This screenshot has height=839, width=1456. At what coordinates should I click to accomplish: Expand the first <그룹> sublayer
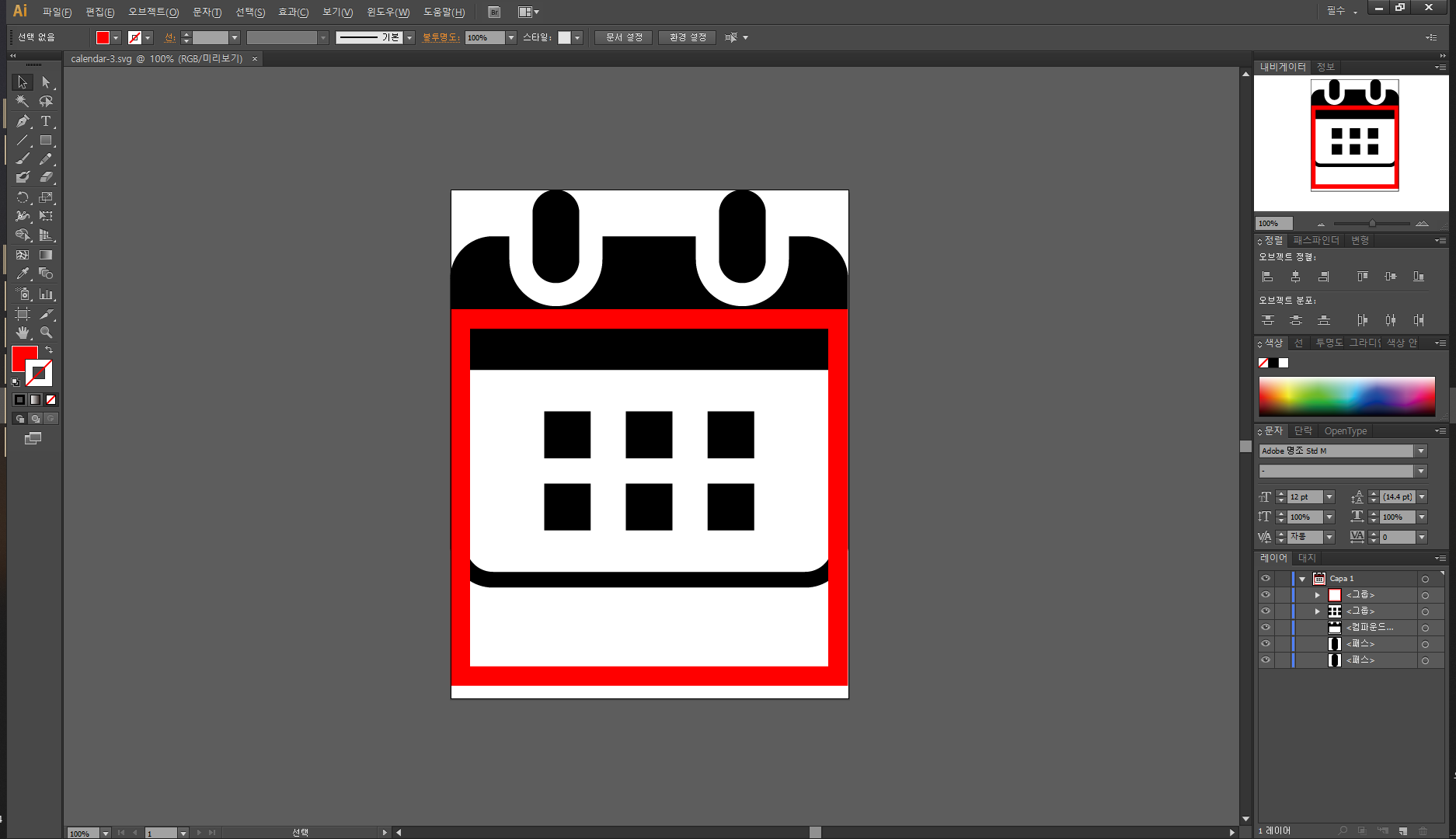[x=1318, y=595]
